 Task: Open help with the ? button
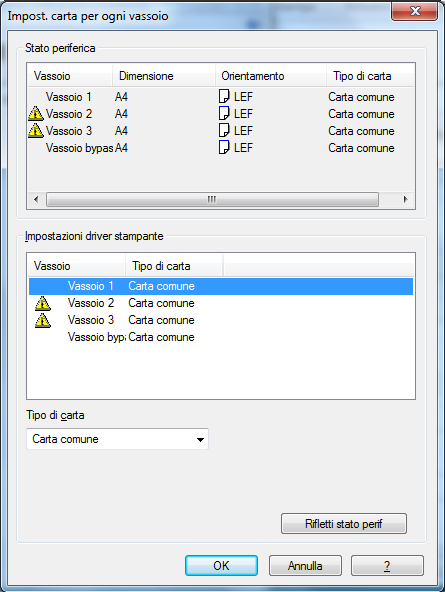[x=387, y=566]
